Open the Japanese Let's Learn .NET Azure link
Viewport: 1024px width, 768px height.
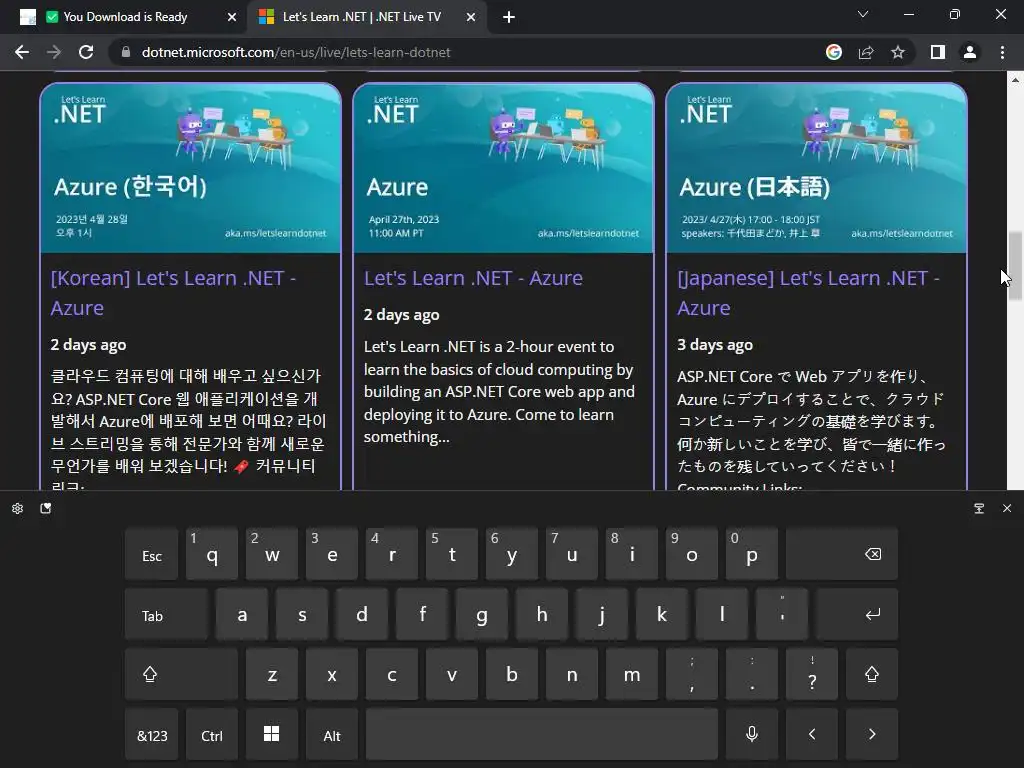pyautogui.click(x=808, y=293)
